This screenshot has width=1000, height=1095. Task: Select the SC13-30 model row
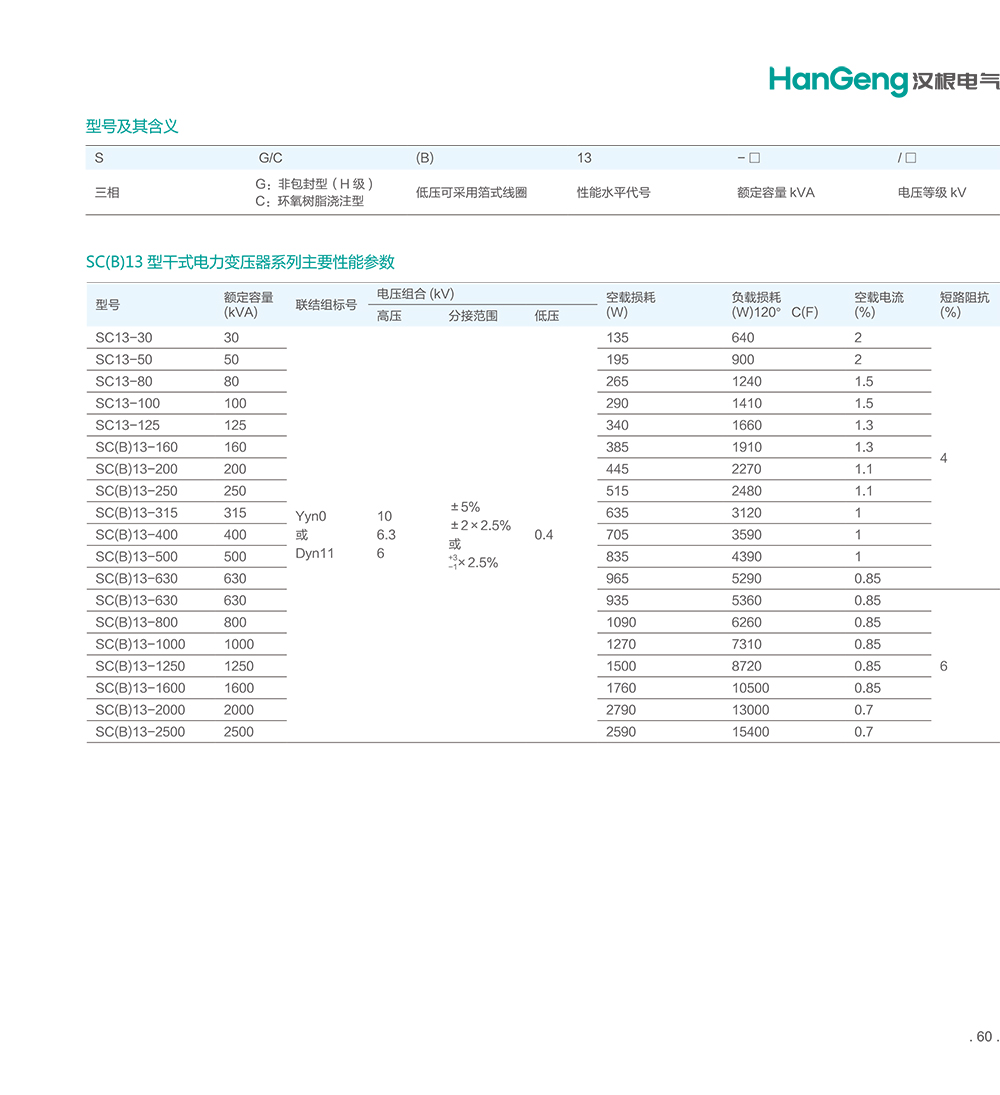[x=125, y=338]
